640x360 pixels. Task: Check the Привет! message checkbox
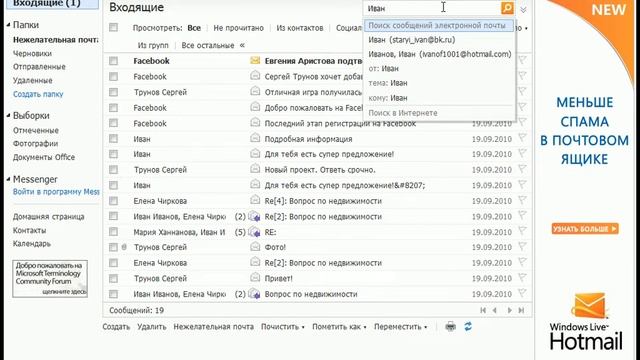click(x=113, y=278)
